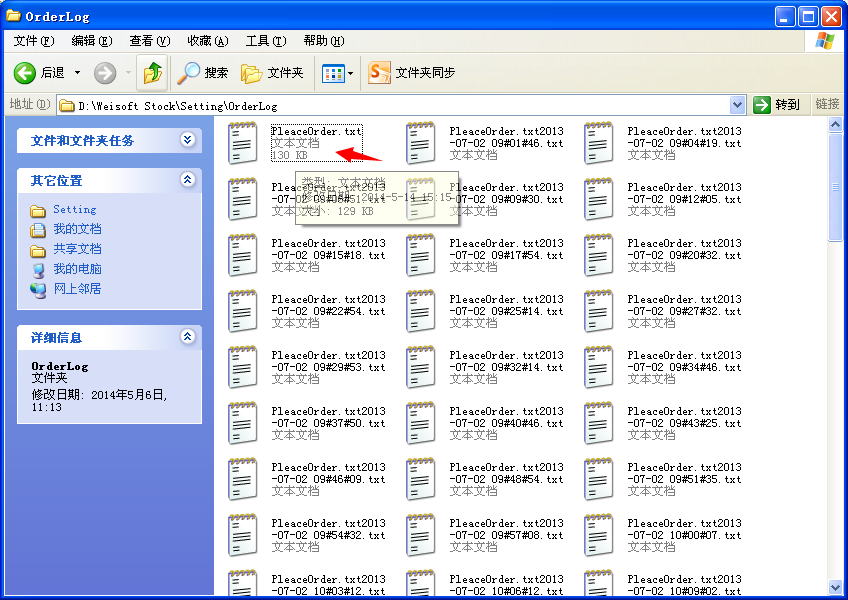The height and width of the screenshot is (600, 848).
Task: Click the 链接 links toolbar label
Action: (x=827, y=104)
